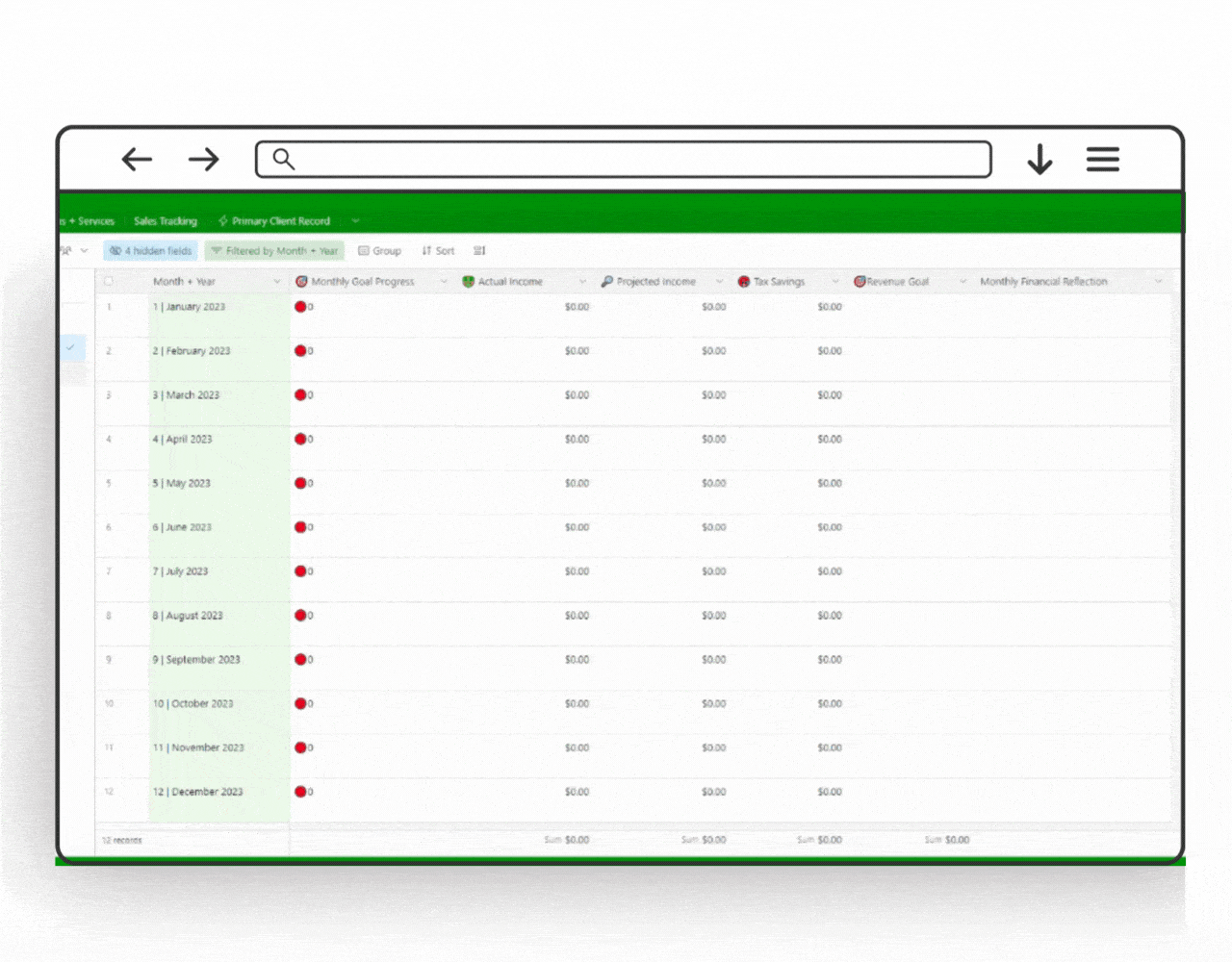This screenshot has width=1232, height=962.
Task: Open the Primary Client Record tab
Action: click(280, 221)
